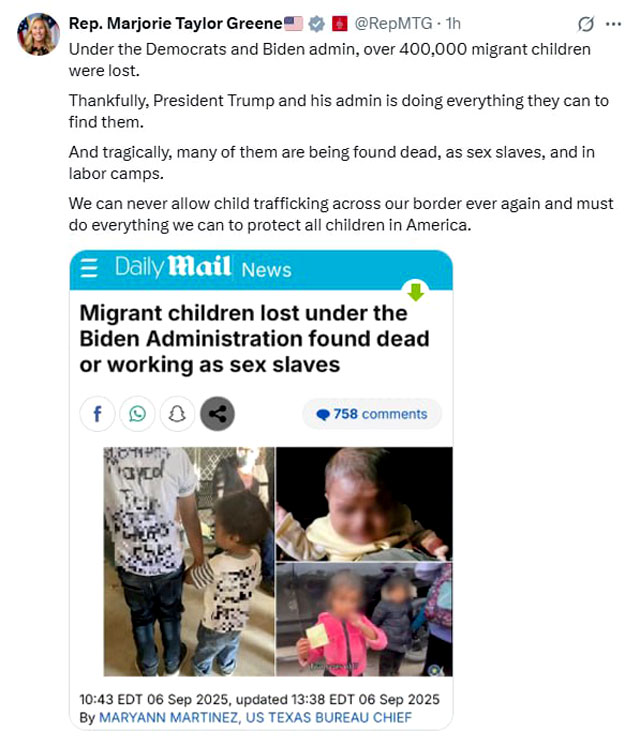Open the article headline about migrant children
Image resolution: width=640 pixels, height=744 pixels.
(254, 339)
